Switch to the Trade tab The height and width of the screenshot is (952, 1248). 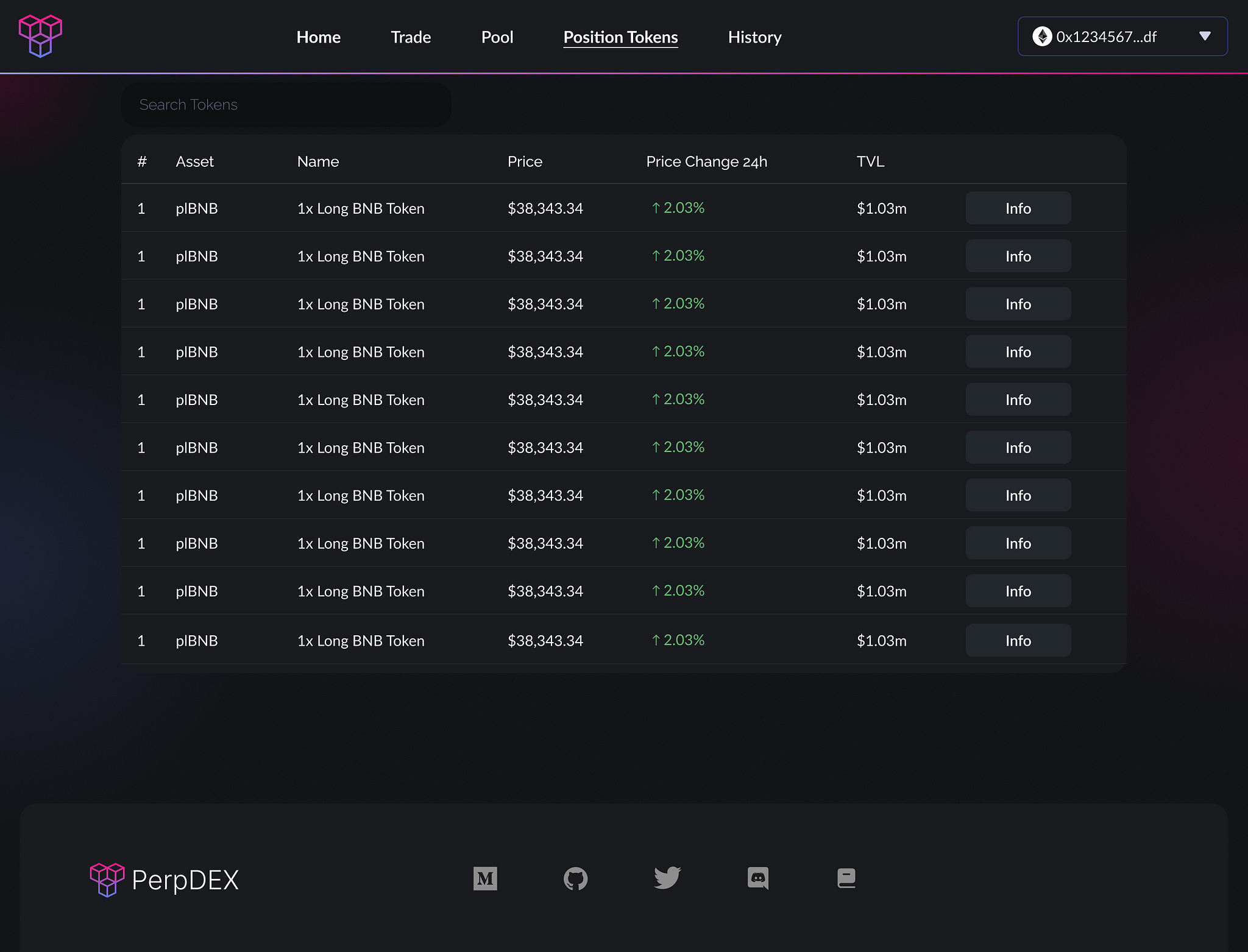click(411, 37)
